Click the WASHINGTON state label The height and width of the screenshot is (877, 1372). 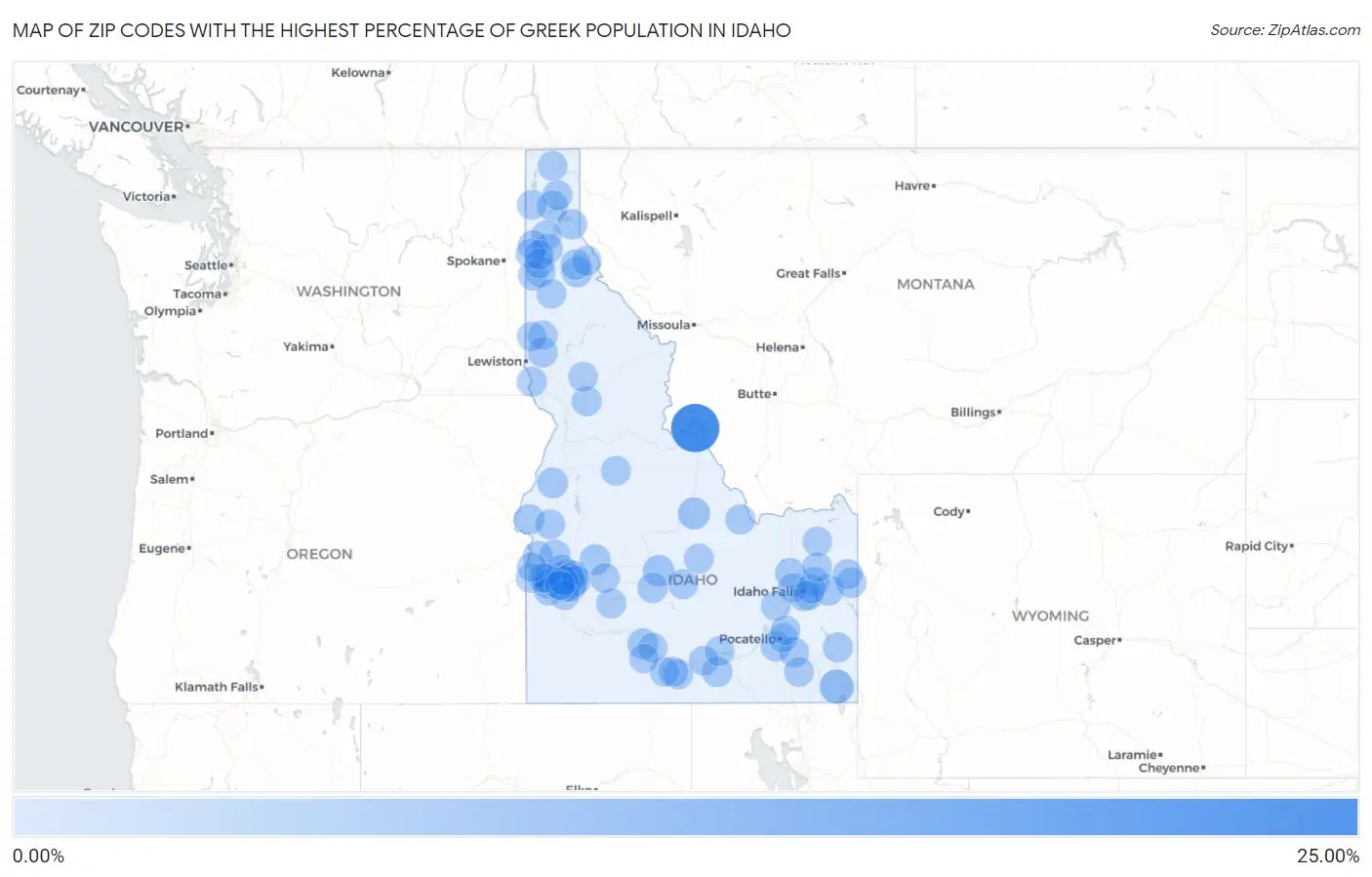(348, 291)
